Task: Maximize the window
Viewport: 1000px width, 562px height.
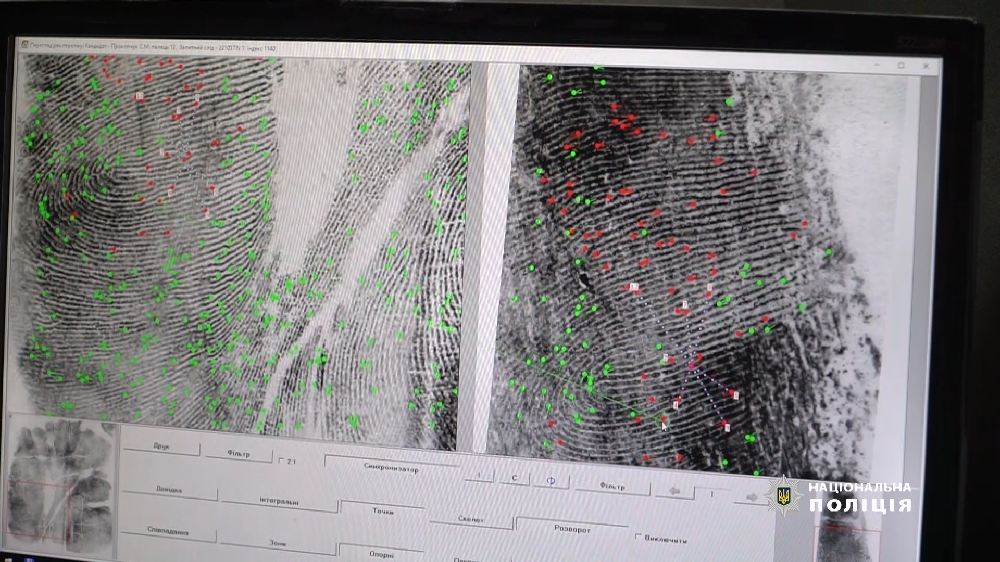Action: click(x=901, y=65)
